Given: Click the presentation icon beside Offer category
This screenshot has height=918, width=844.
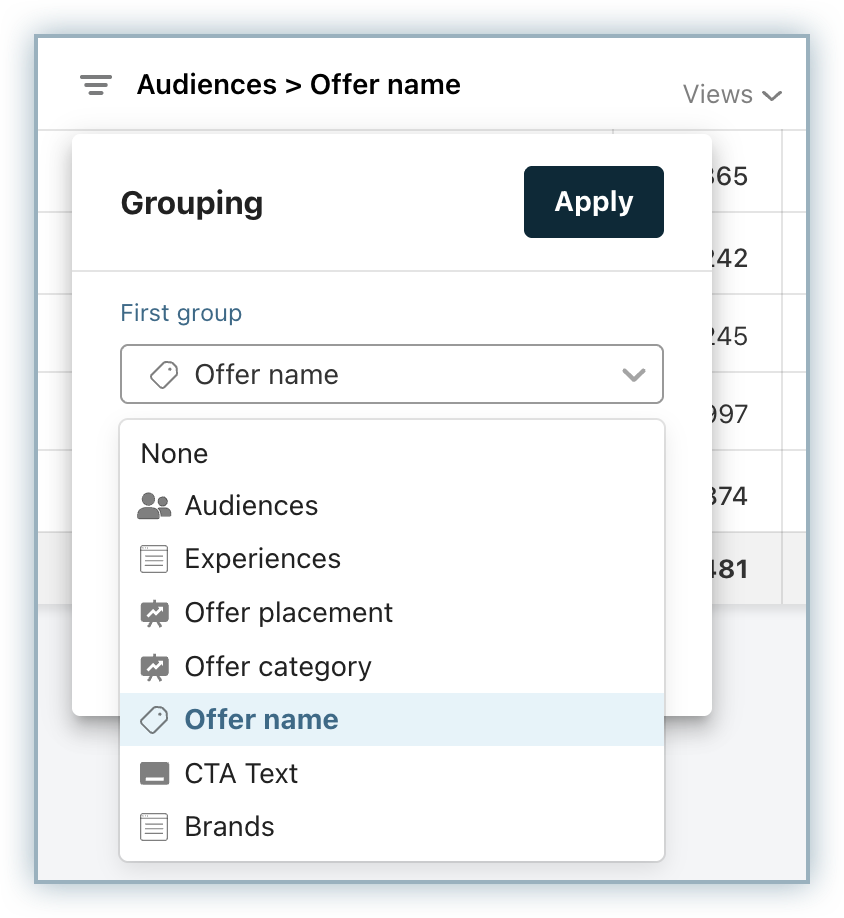Looking at the screenshot, I should coord(154,667).
